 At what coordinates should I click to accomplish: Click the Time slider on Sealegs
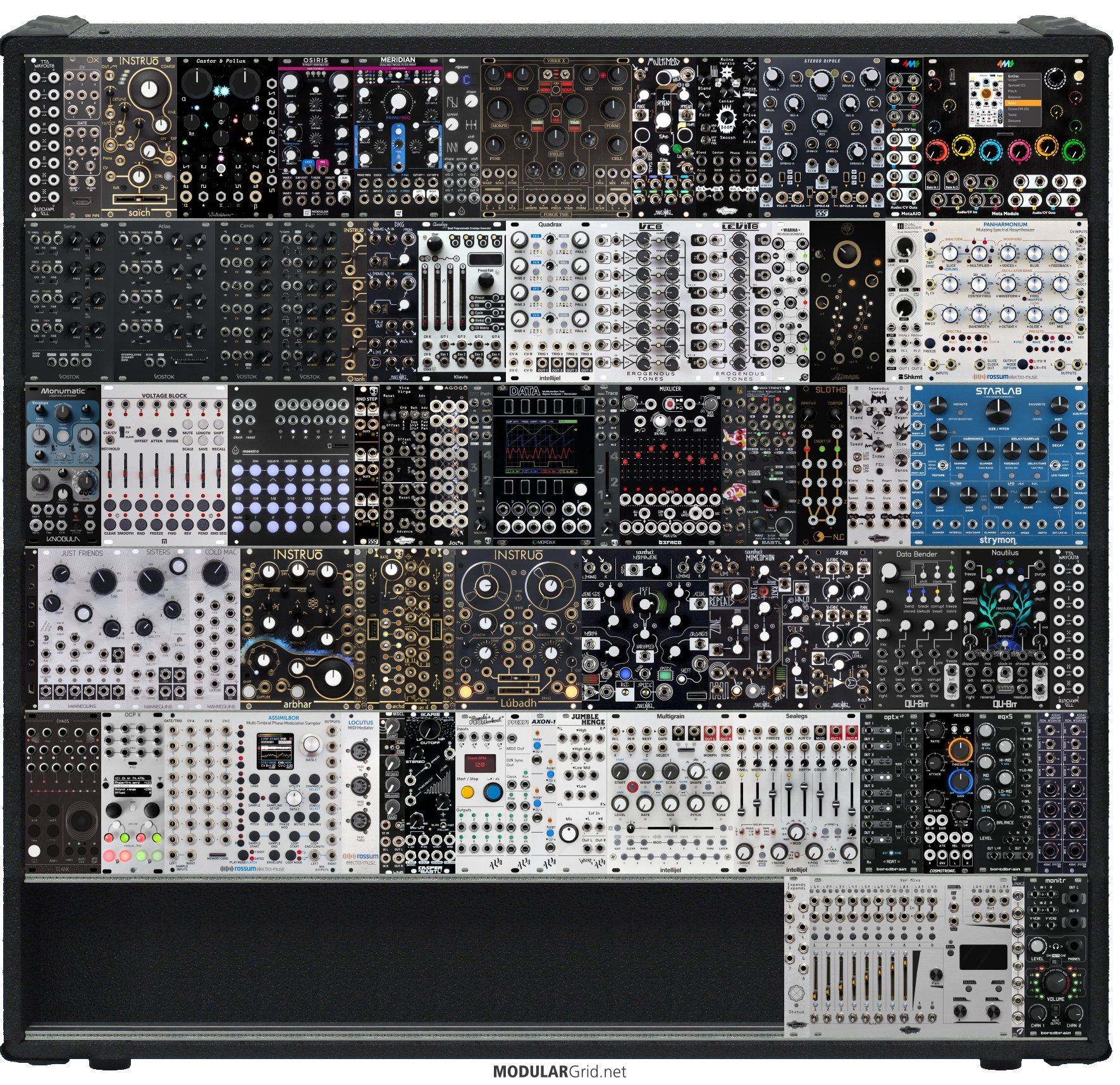tap(742, 798)
